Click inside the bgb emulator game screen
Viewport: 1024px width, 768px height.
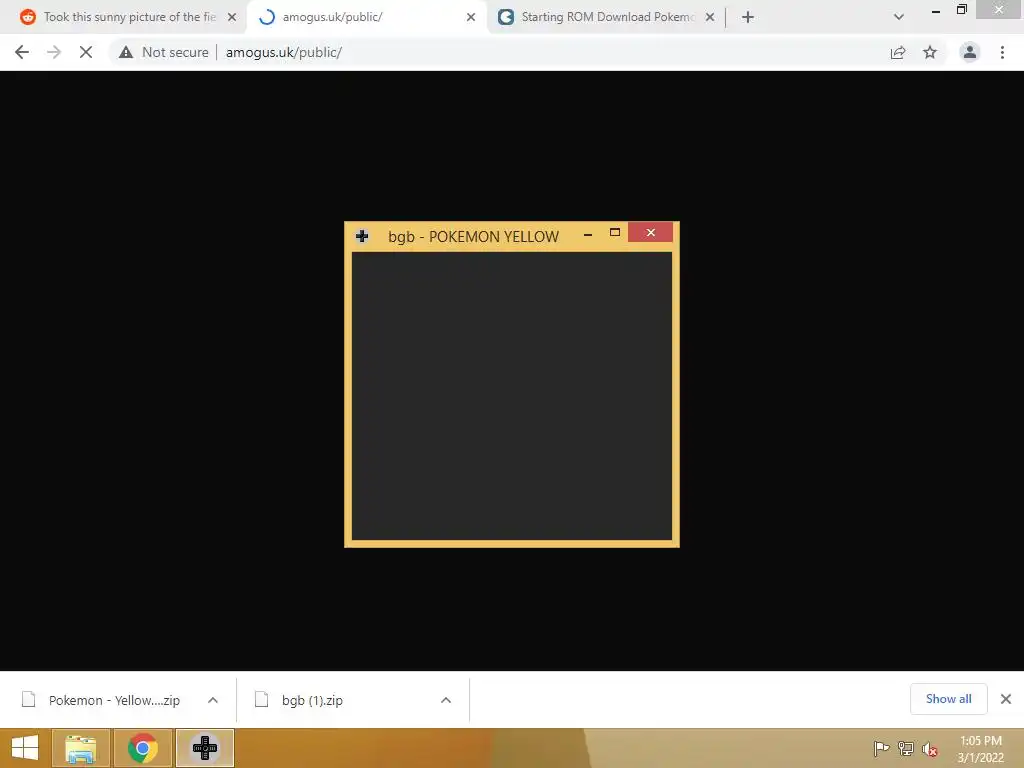pos(512,396)
